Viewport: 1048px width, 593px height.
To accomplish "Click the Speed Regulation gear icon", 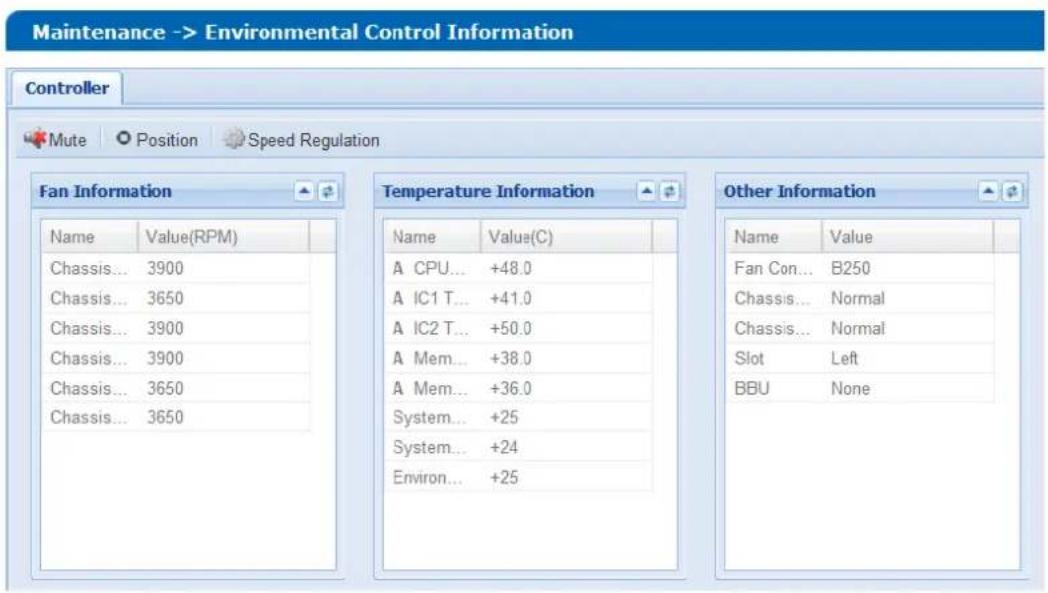I will pyautogui.click(x=234, y=139).
